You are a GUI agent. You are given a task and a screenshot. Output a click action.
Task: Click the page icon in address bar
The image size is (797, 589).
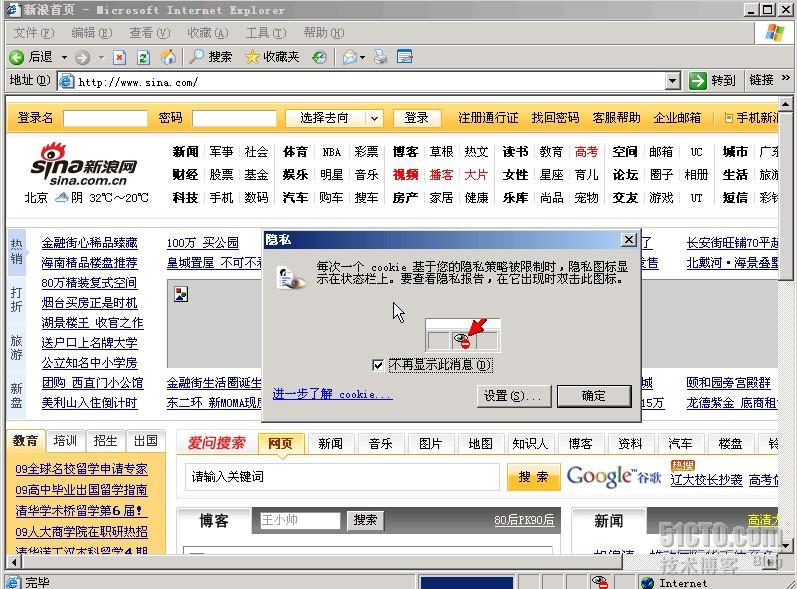coord(67,81)
